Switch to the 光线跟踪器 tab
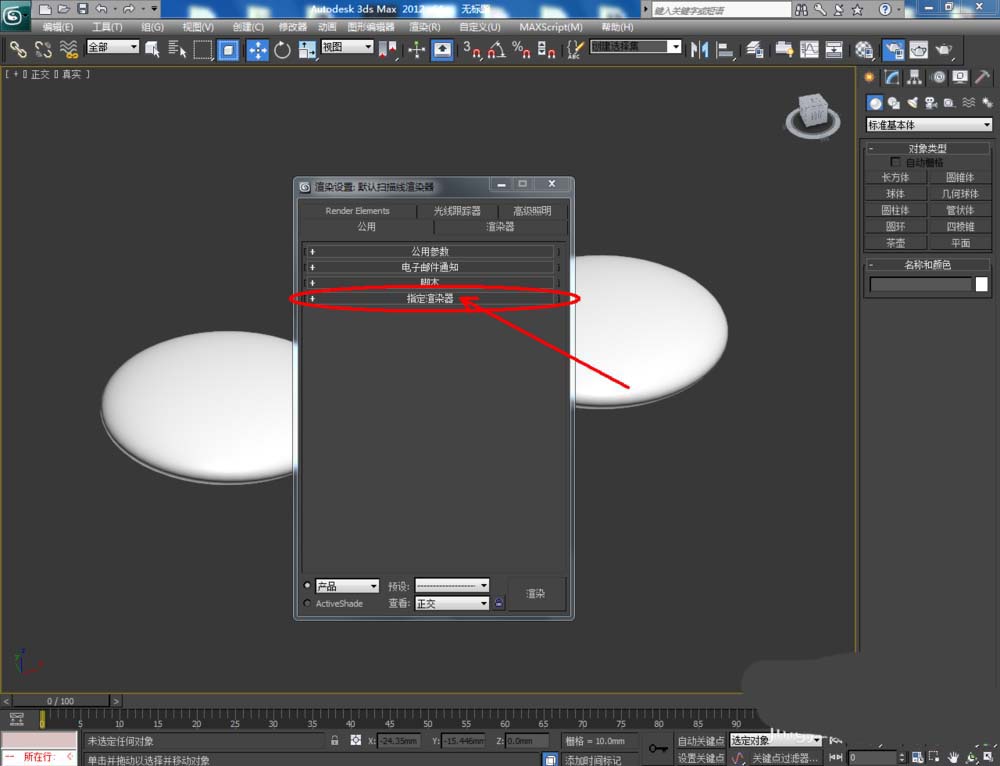The image size is (1000, 766). pos(457,210)
